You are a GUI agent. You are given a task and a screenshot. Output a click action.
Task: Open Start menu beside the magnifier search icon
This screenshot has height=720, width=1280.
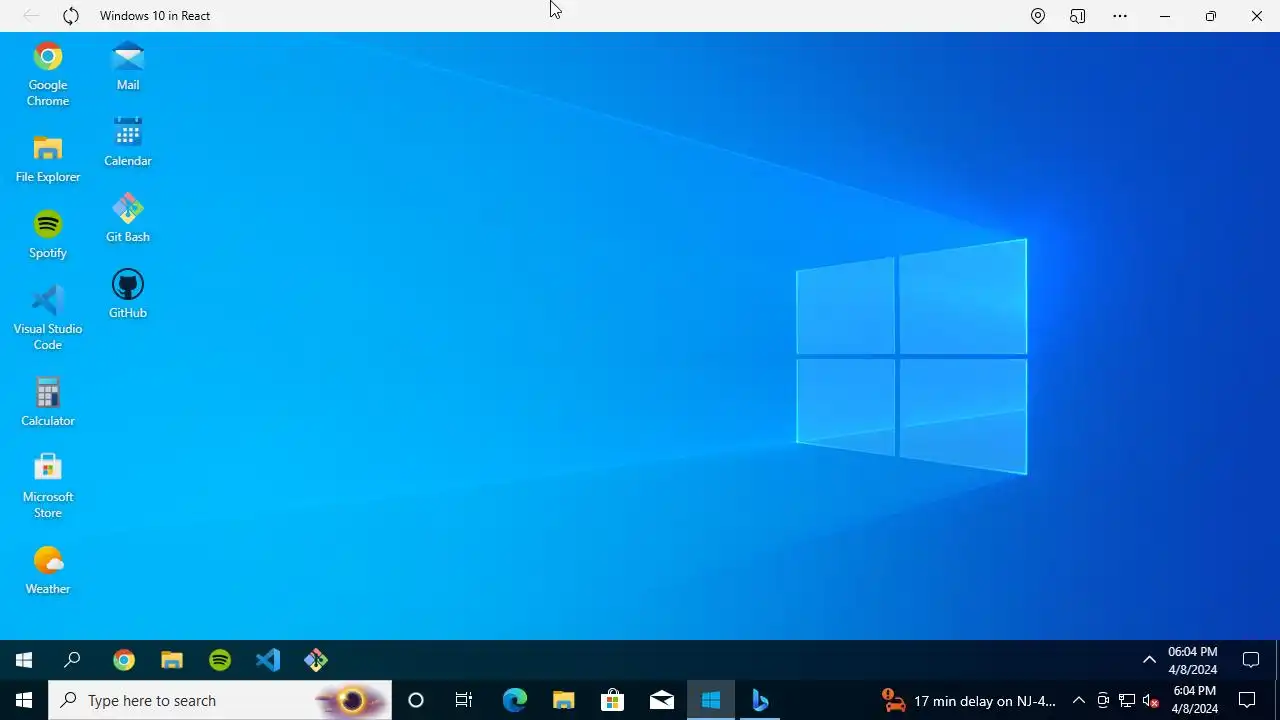point(24,660)
